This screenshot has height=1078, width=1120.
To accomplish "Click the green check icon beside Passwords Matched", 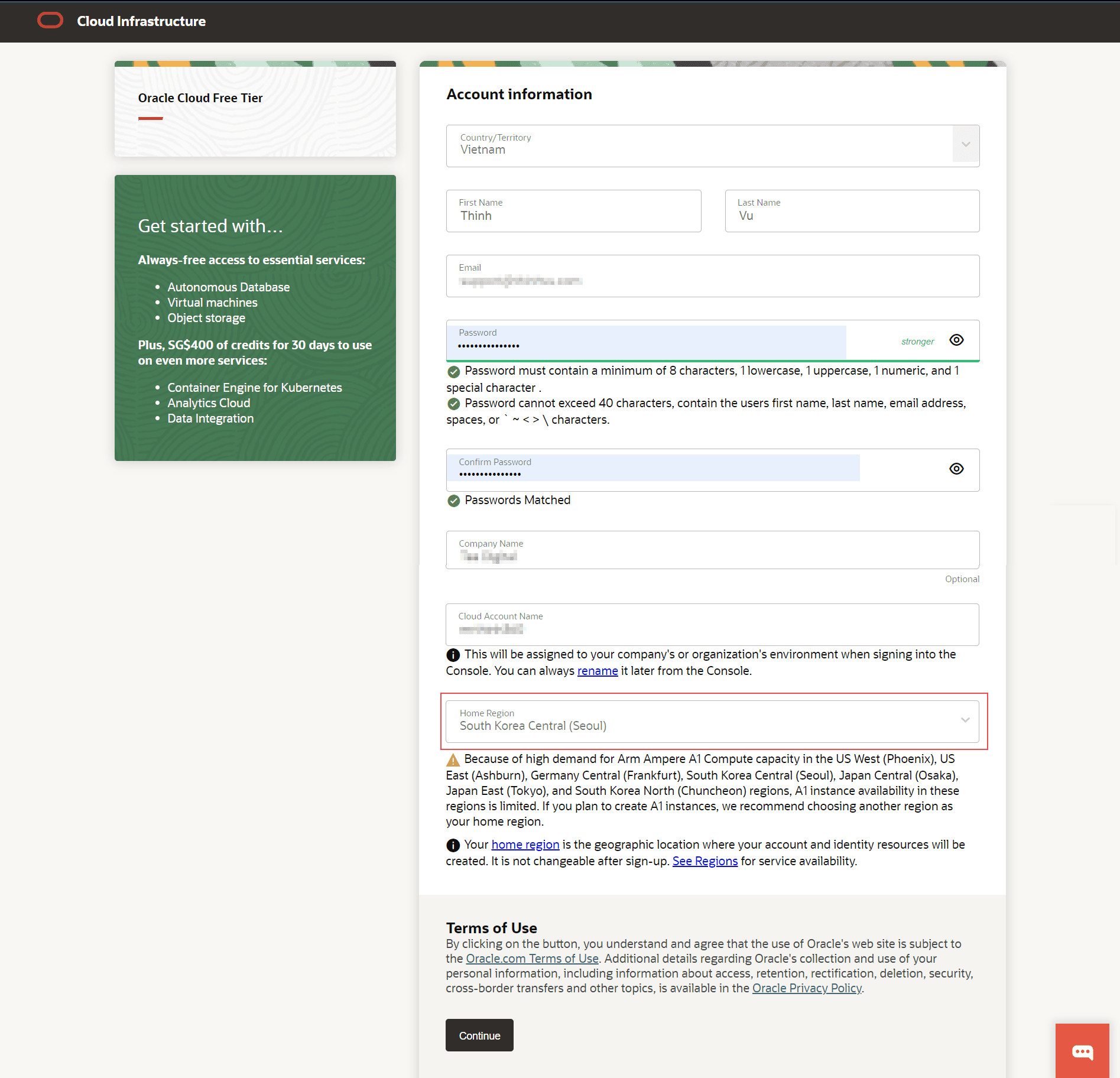I will (x=453, y=501).
